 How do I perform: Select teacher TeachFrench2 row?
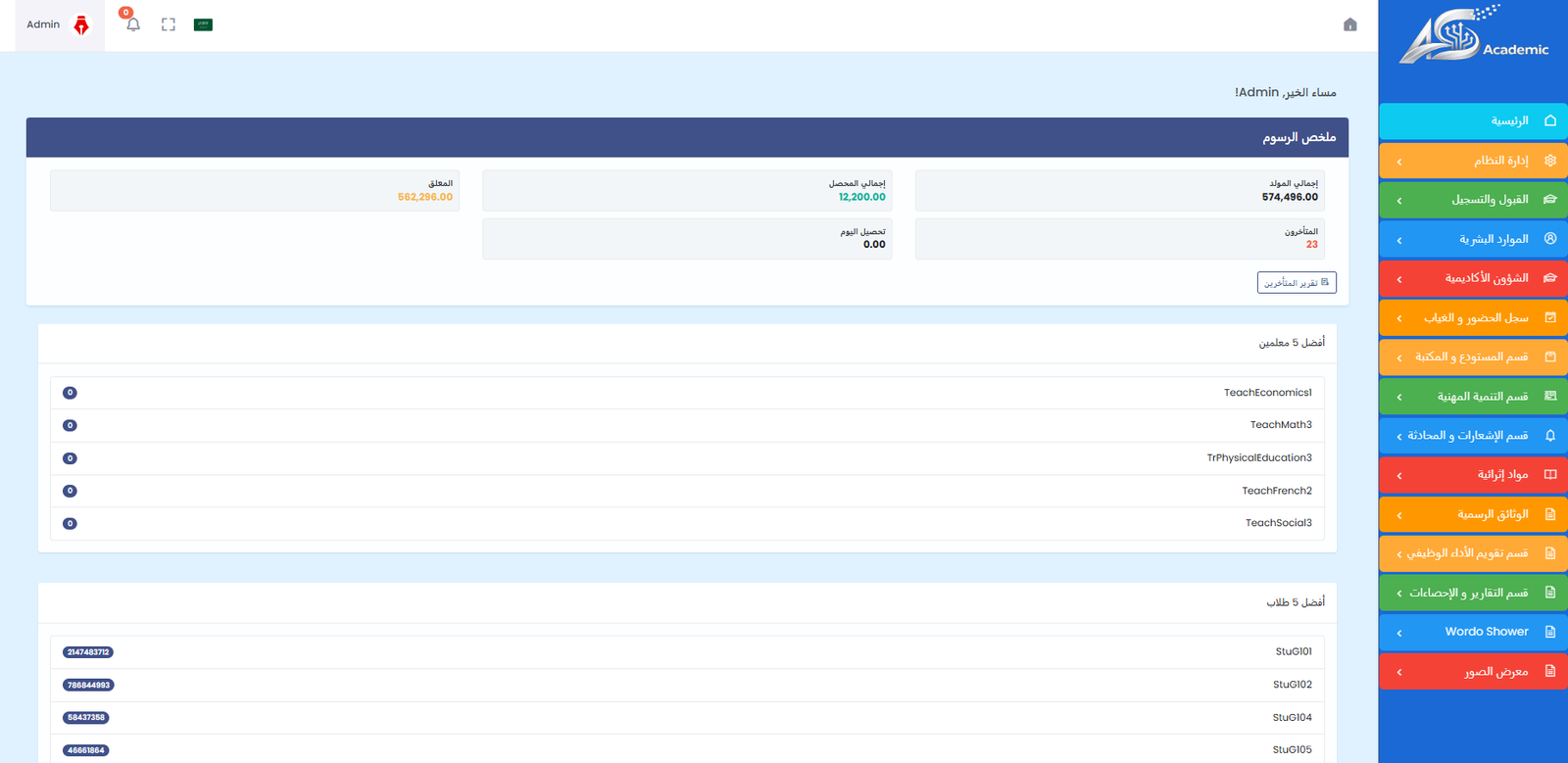tap(687, 491)
